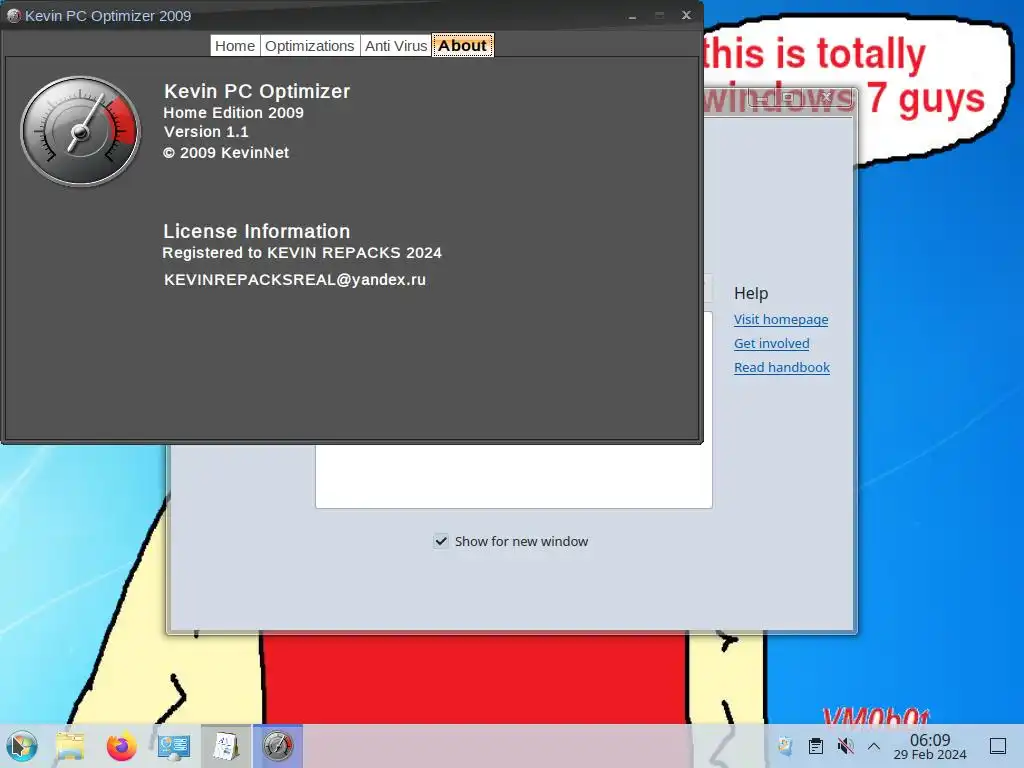The width and height of the screenshot is (1024, 768).
Task: Launch Firefox from the taskbar
Action: (121, 746)
